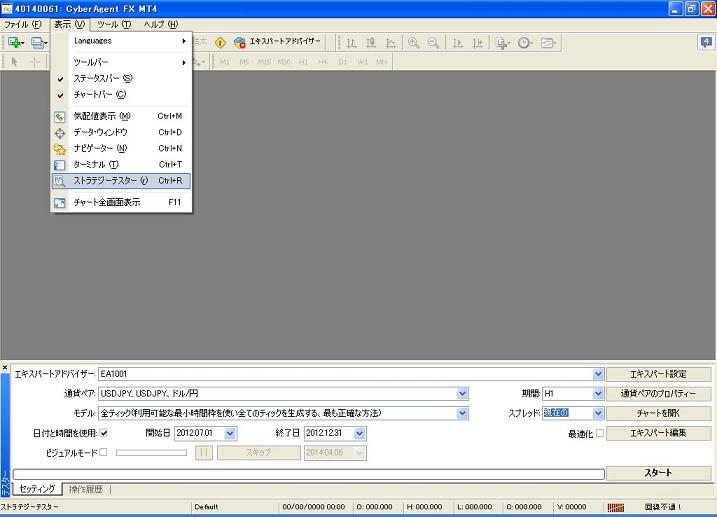Switch to the 操作履歴 tab
The image size is (717, 517).
coord(86,489)
